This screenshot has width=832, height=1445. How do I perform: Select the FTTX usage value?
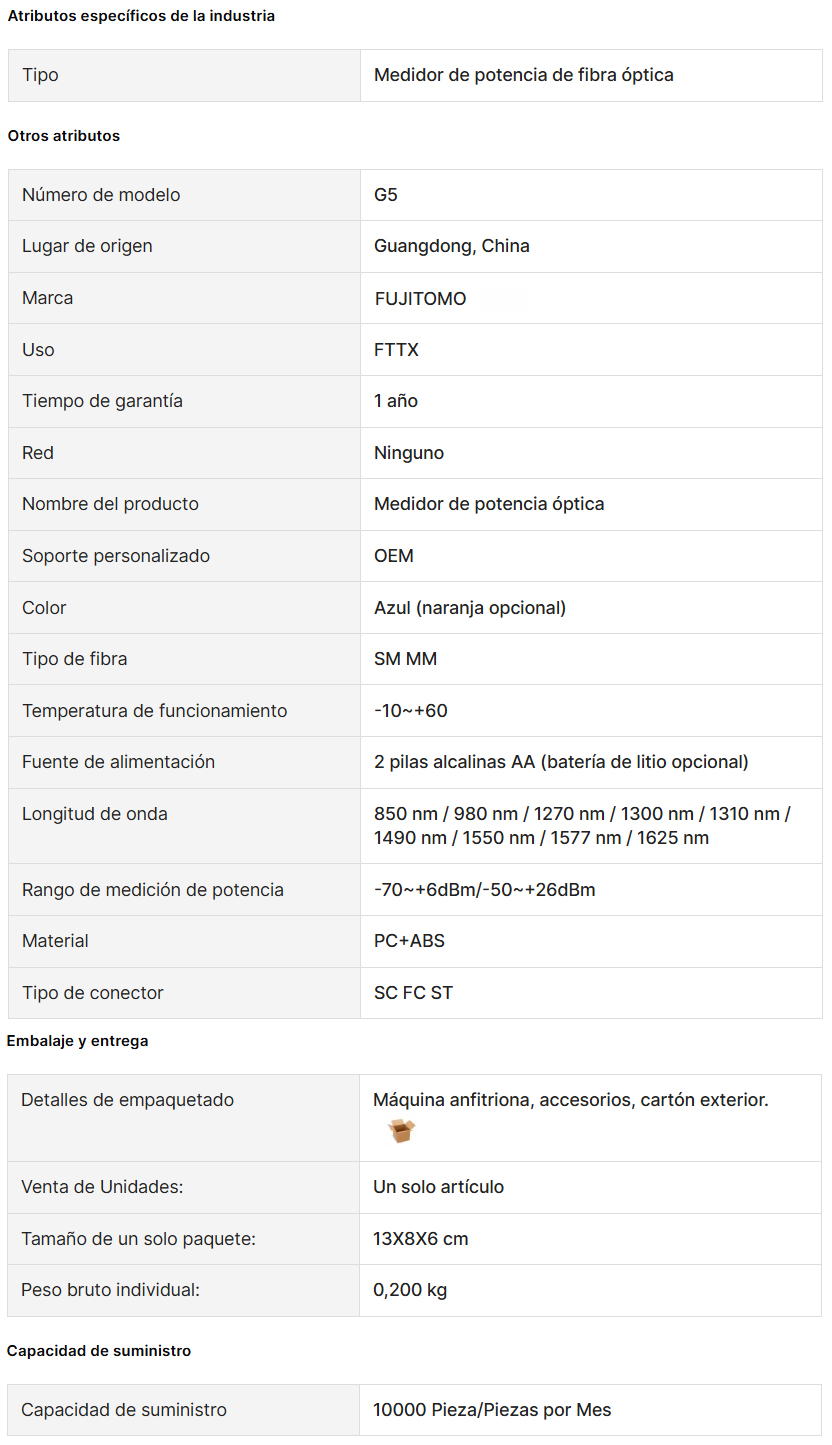click(x=396, y=350)
